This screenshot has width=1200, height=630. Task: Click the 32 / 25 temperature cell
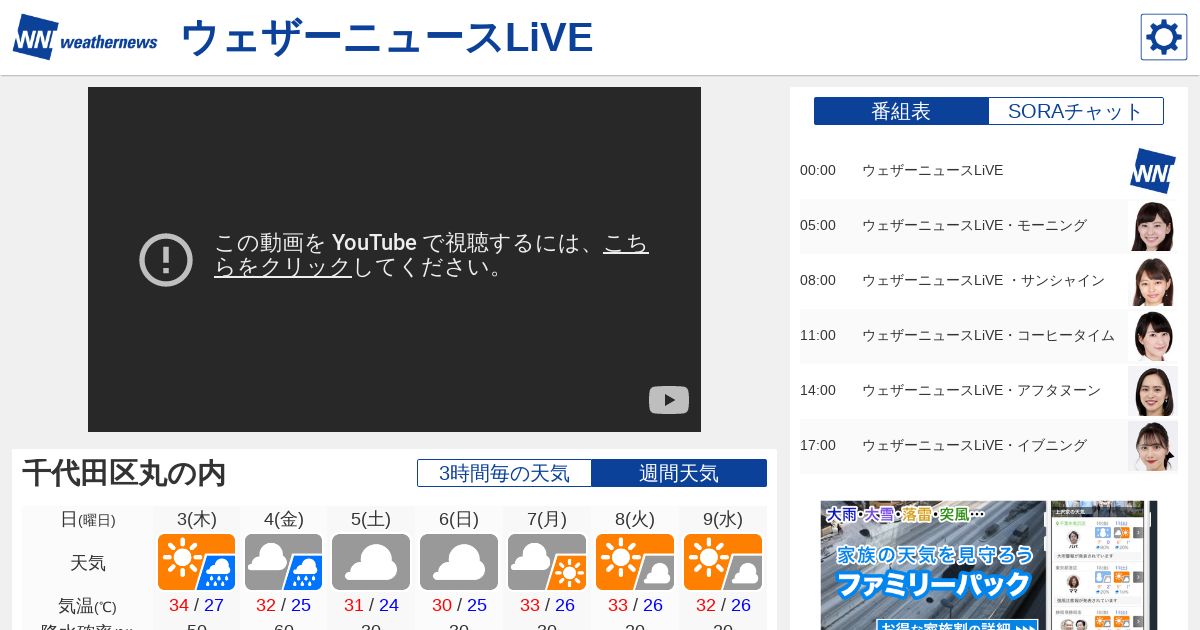click(x=283, y=605)
